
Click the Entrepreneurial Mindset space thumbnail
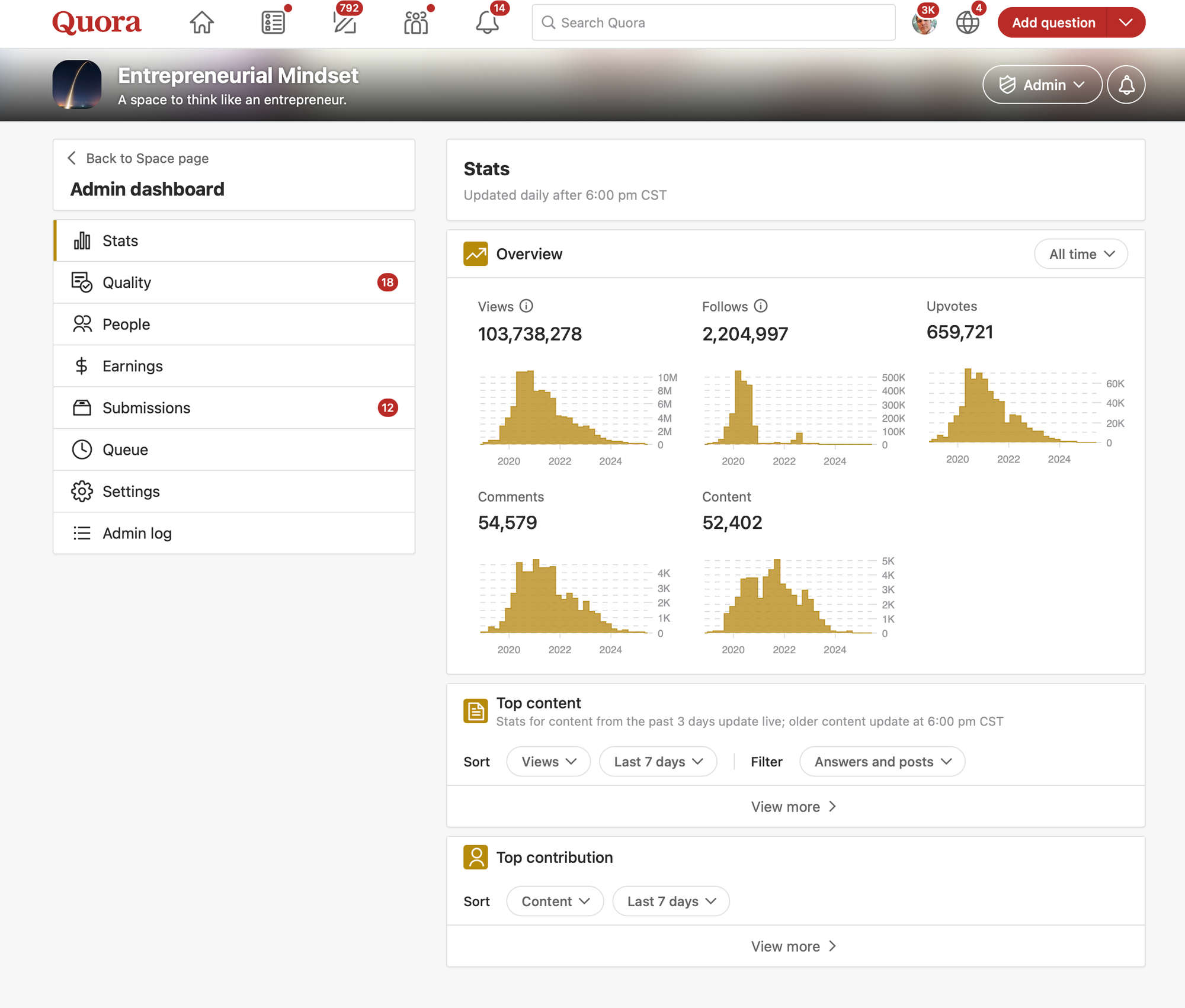pyautogui.click(x=76, y=84)
